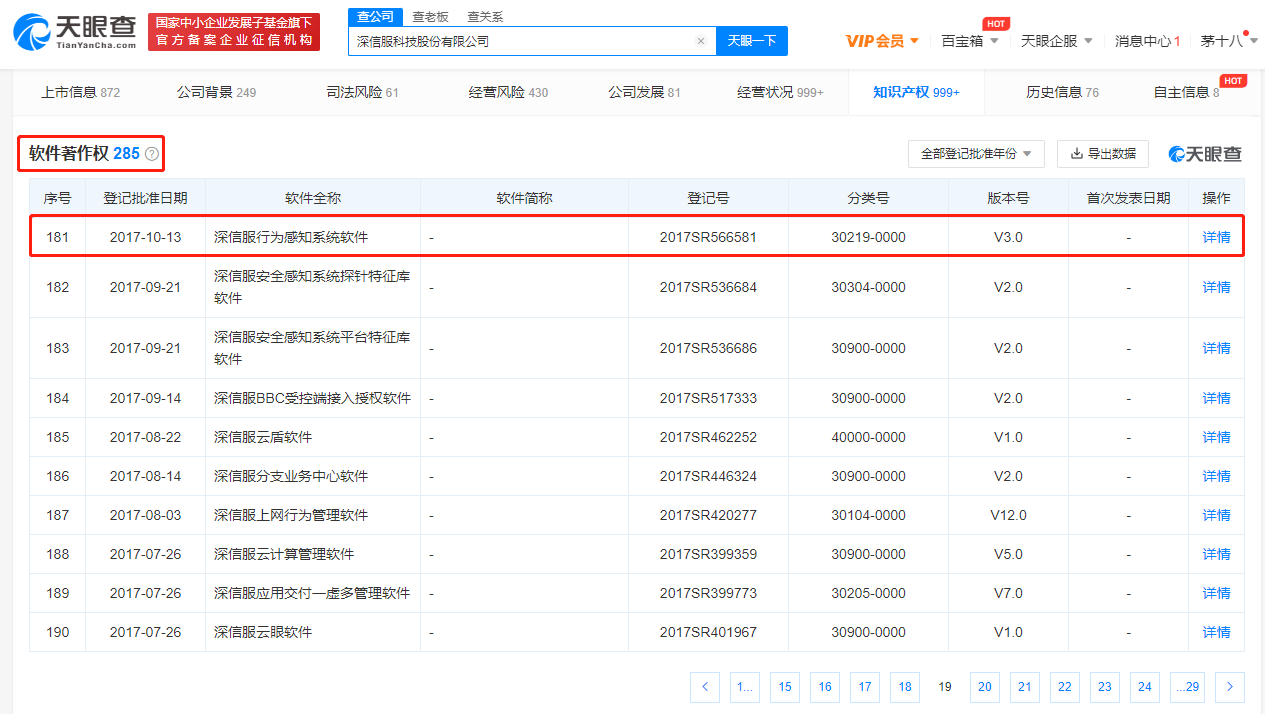
Task: Open 详情 for 深信服分支业务中心软件
Action: click(x=1216, y=476)
